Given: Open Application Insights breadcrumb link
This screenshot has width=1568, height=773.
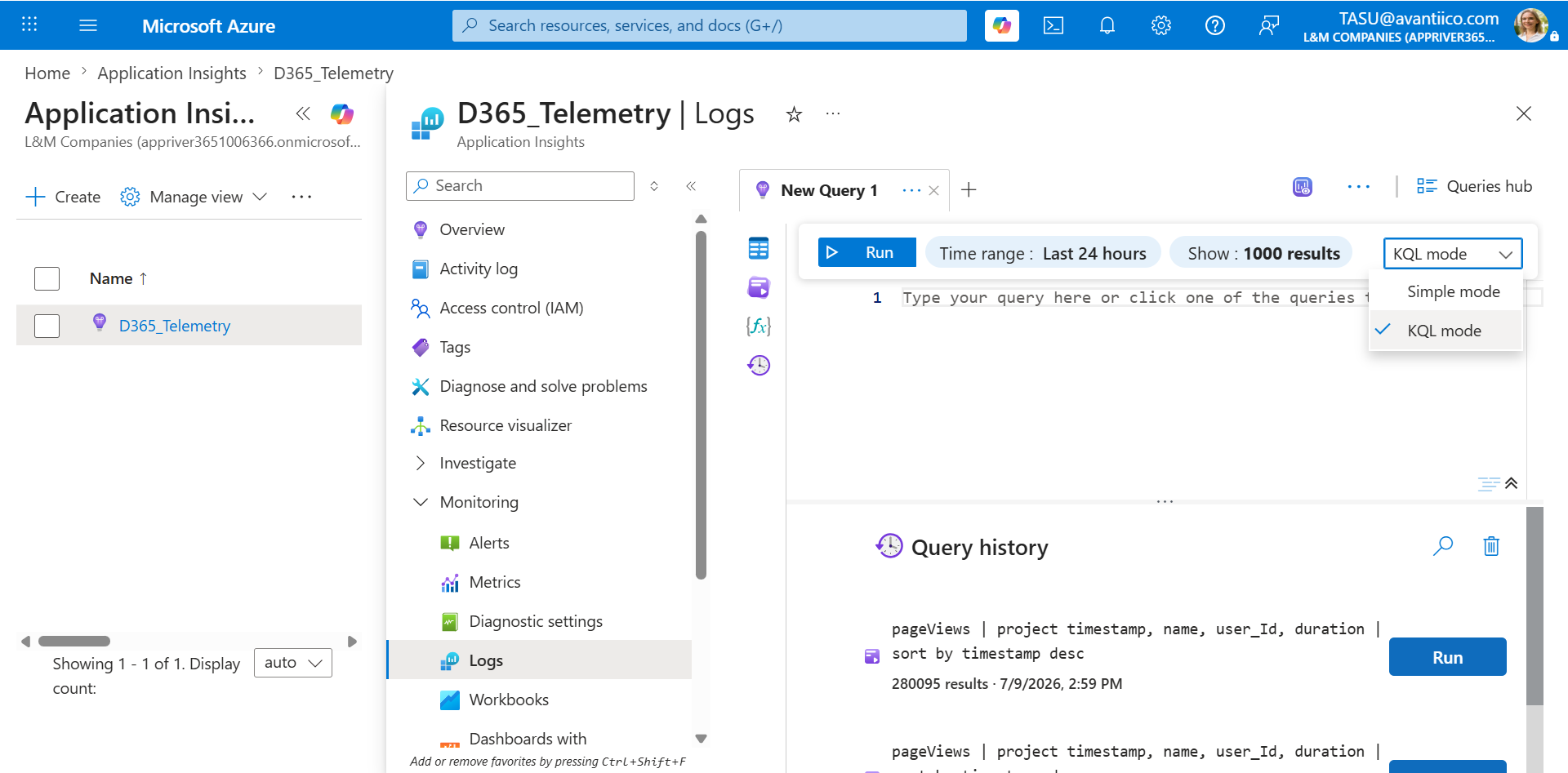Looking at the screenshot, I should [x=171, y=73].
